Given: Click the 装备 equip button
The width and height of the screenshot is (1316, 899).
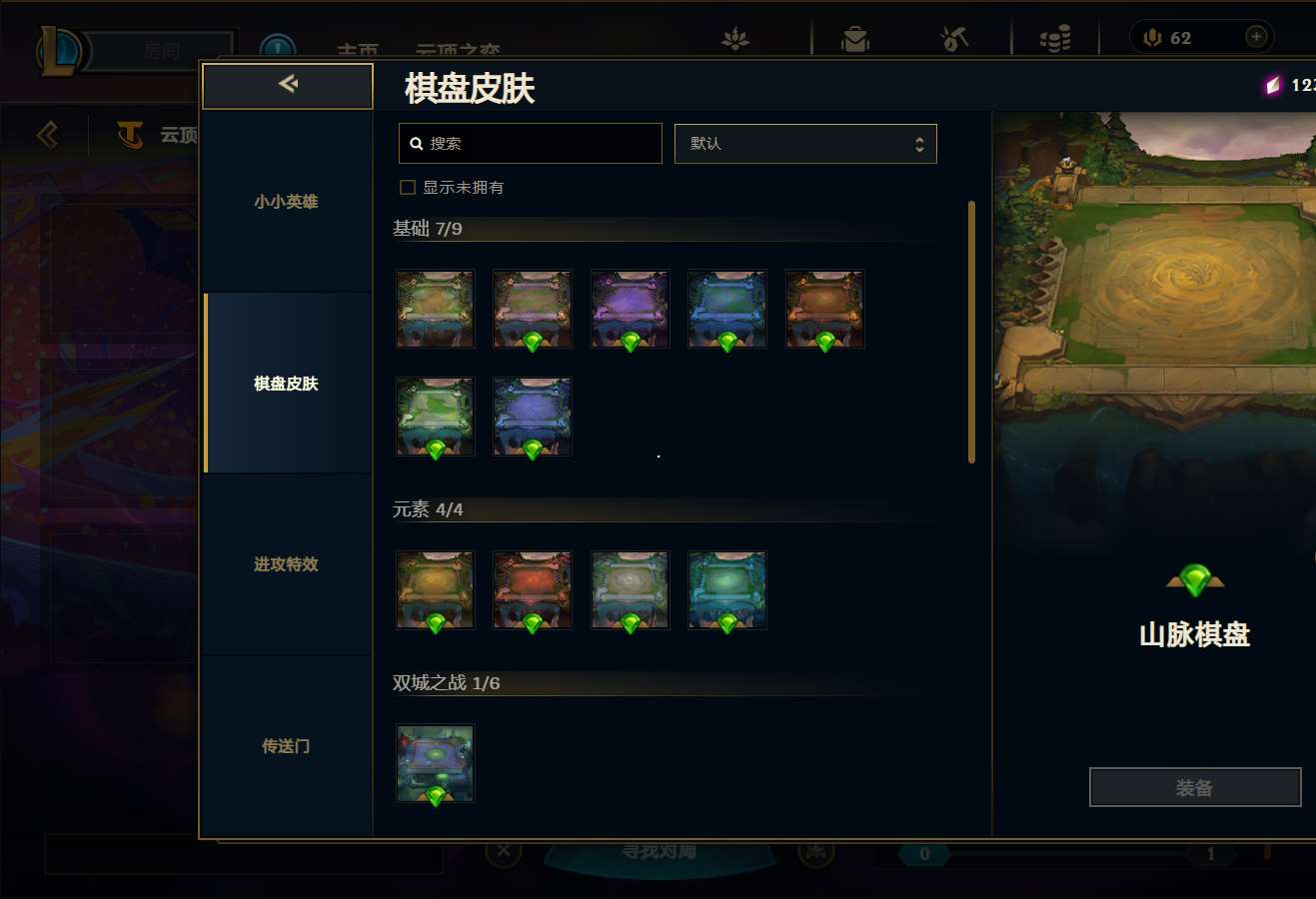Looking at the screenshot, I should coord(1195,787).
